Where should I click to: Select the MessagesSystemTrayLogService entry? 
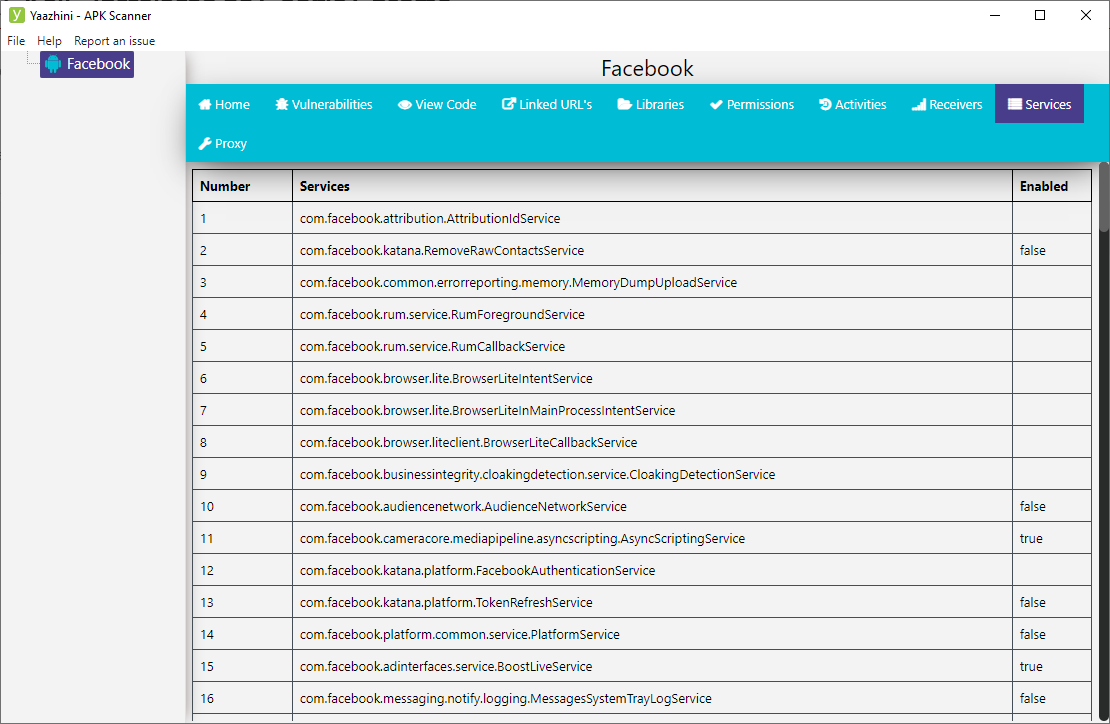pyautogui.click(x=505, y=699)
